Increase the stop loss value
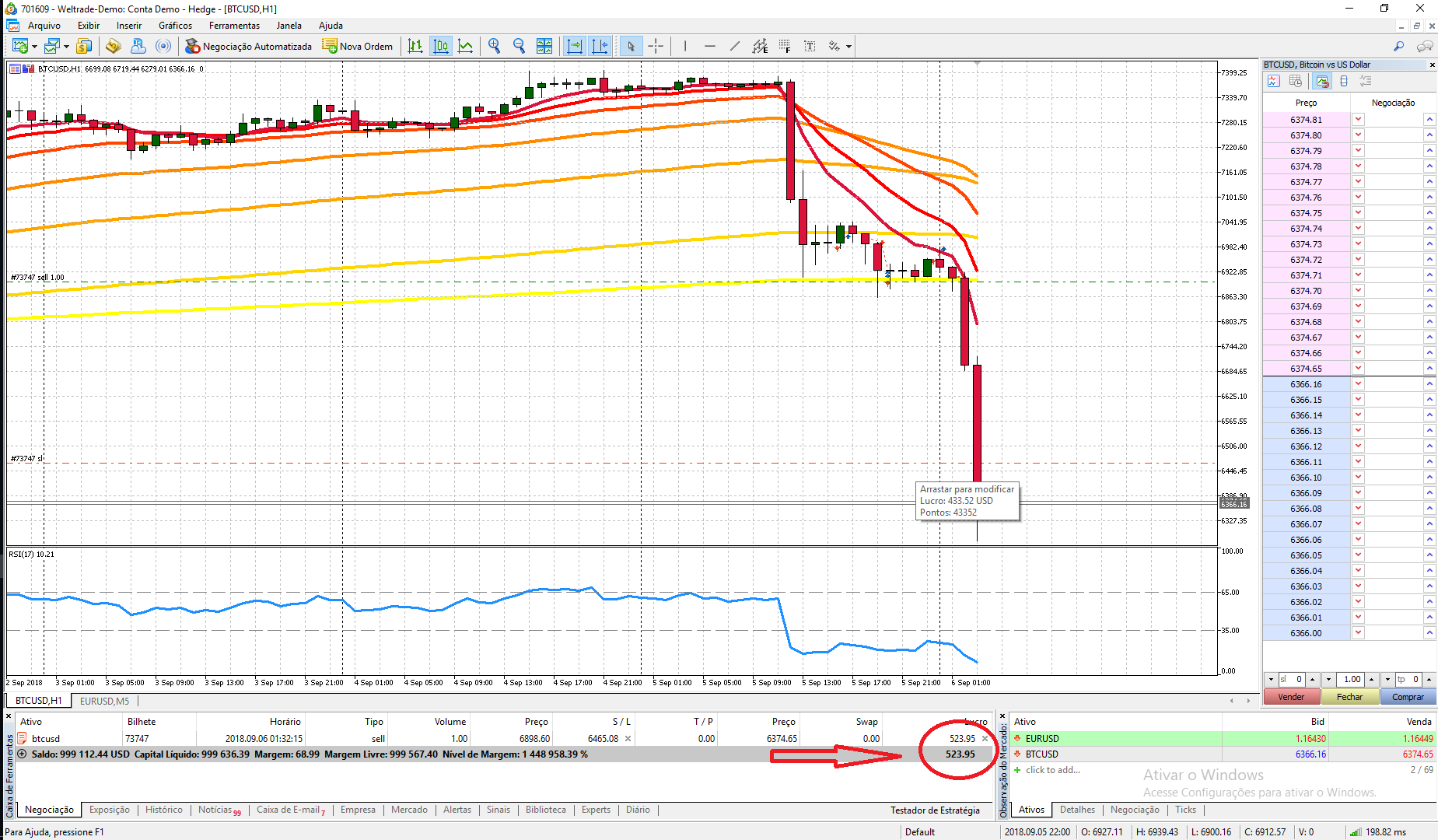This screenshot has height=840, width=1438. (x=1312, y=680)
